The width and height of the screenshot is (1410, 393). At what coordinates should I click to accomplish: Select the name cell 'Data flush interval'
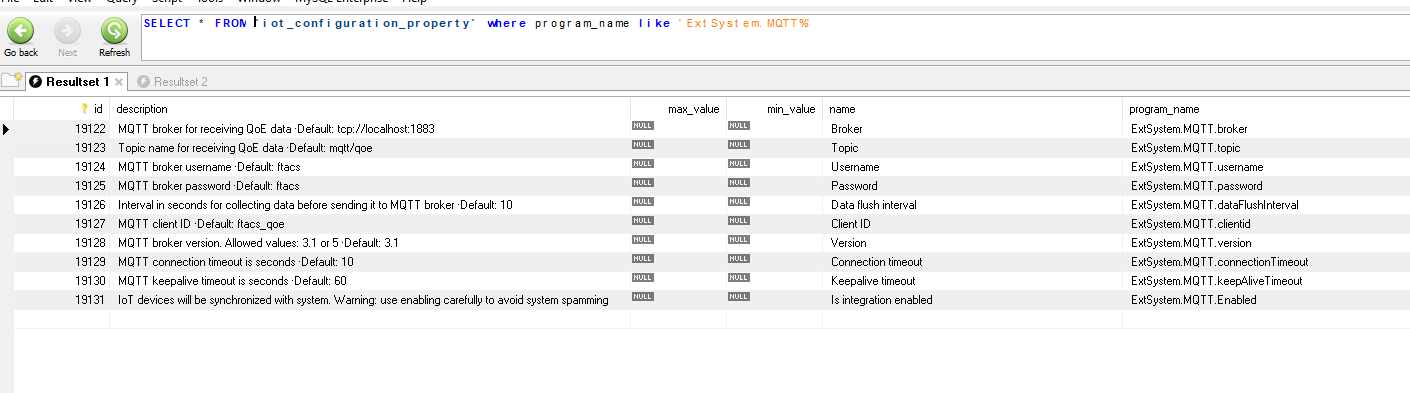[874, 205]
